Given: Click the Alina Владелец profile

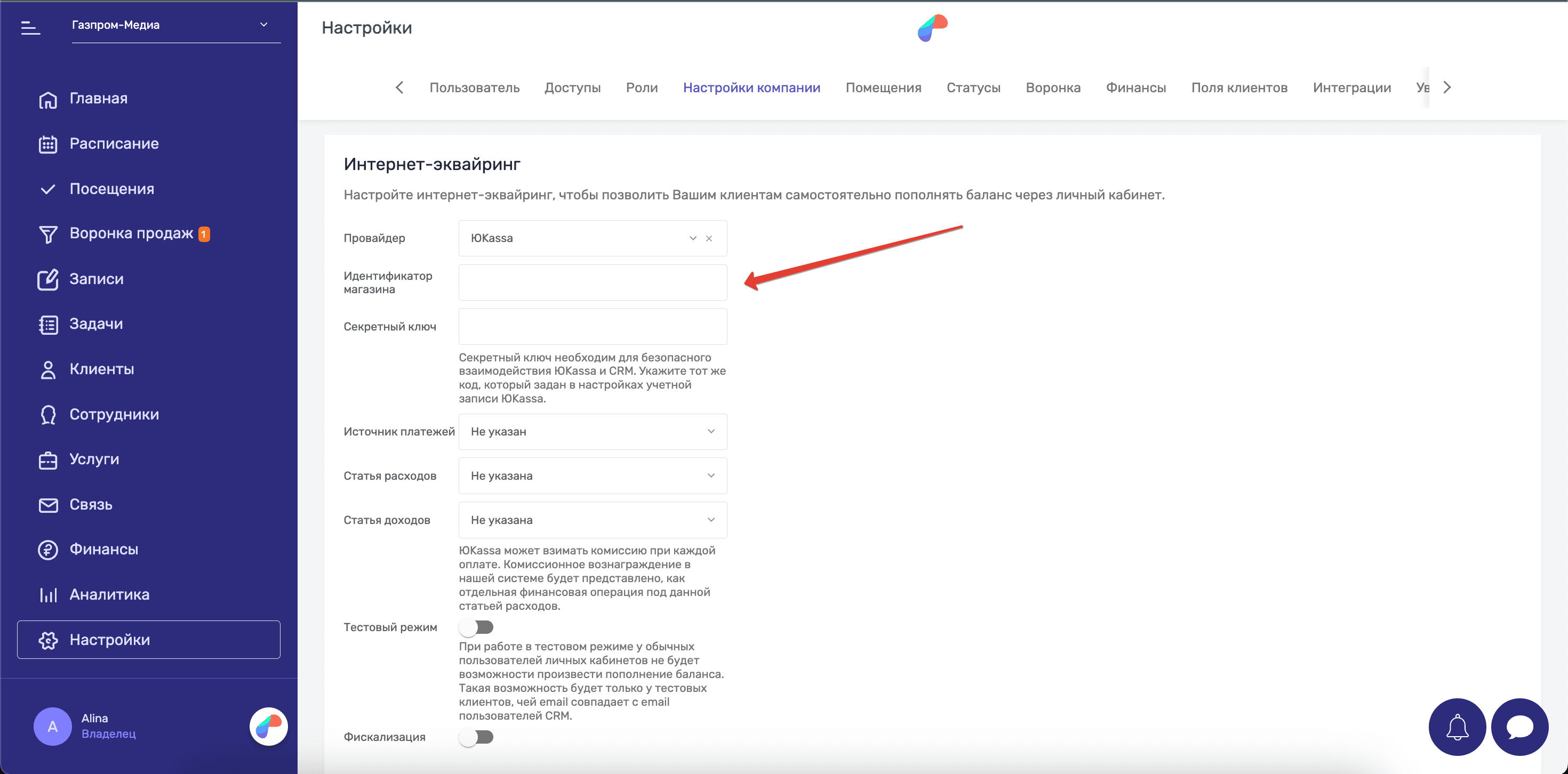Looking at the screenshot, I should [x=94, y=726].
